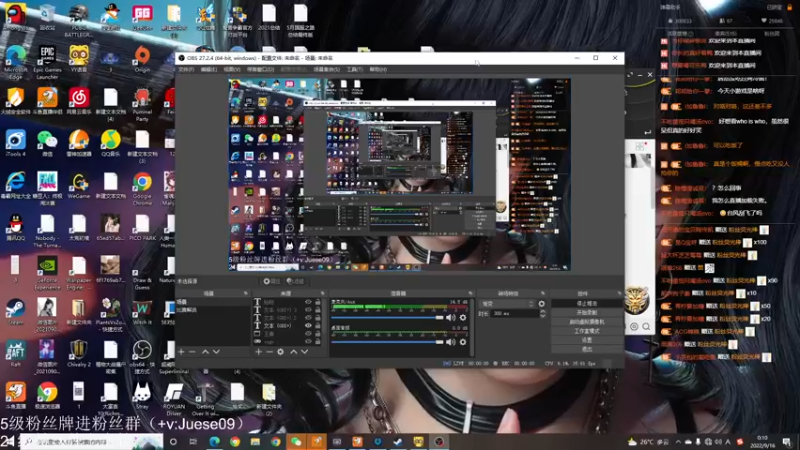This screenshot has width=800, height=450.
Task: Open Origin desktop icon
Action: pos(142,59)
